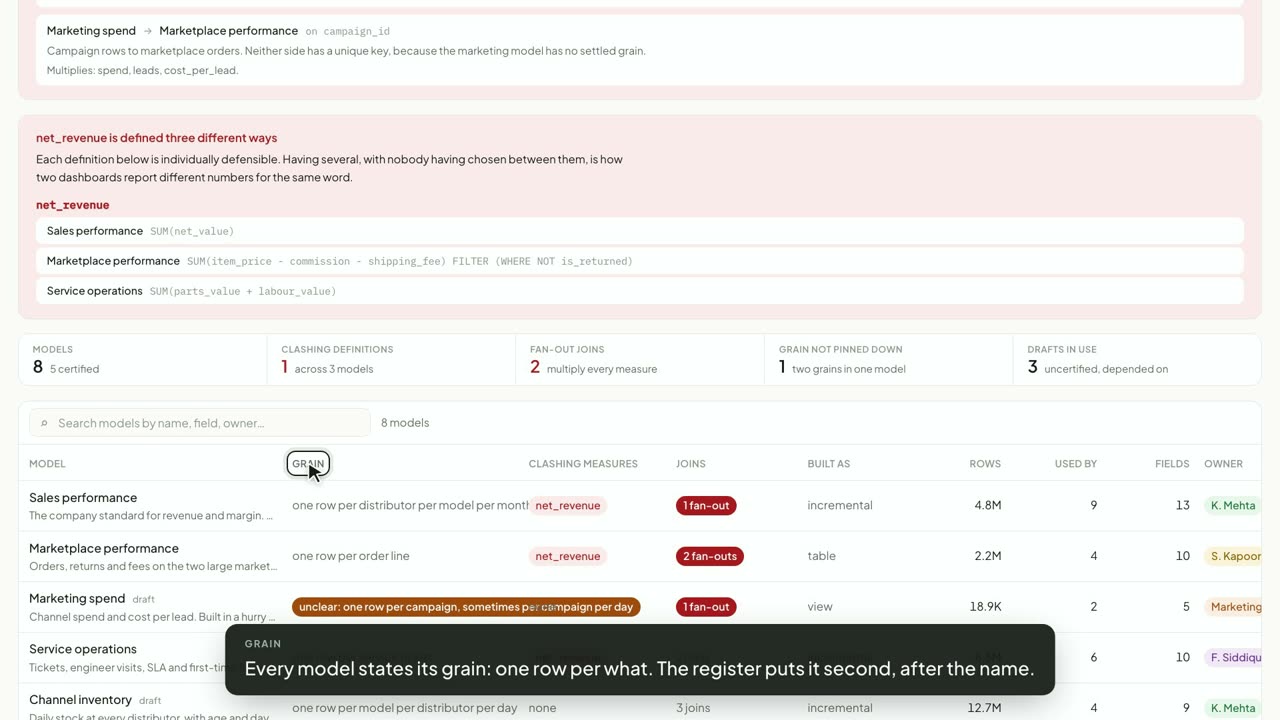The height and width of the screenshot is (720, 1280).
Task: Focus the Search models input field
Action: [x=200, y=423]
